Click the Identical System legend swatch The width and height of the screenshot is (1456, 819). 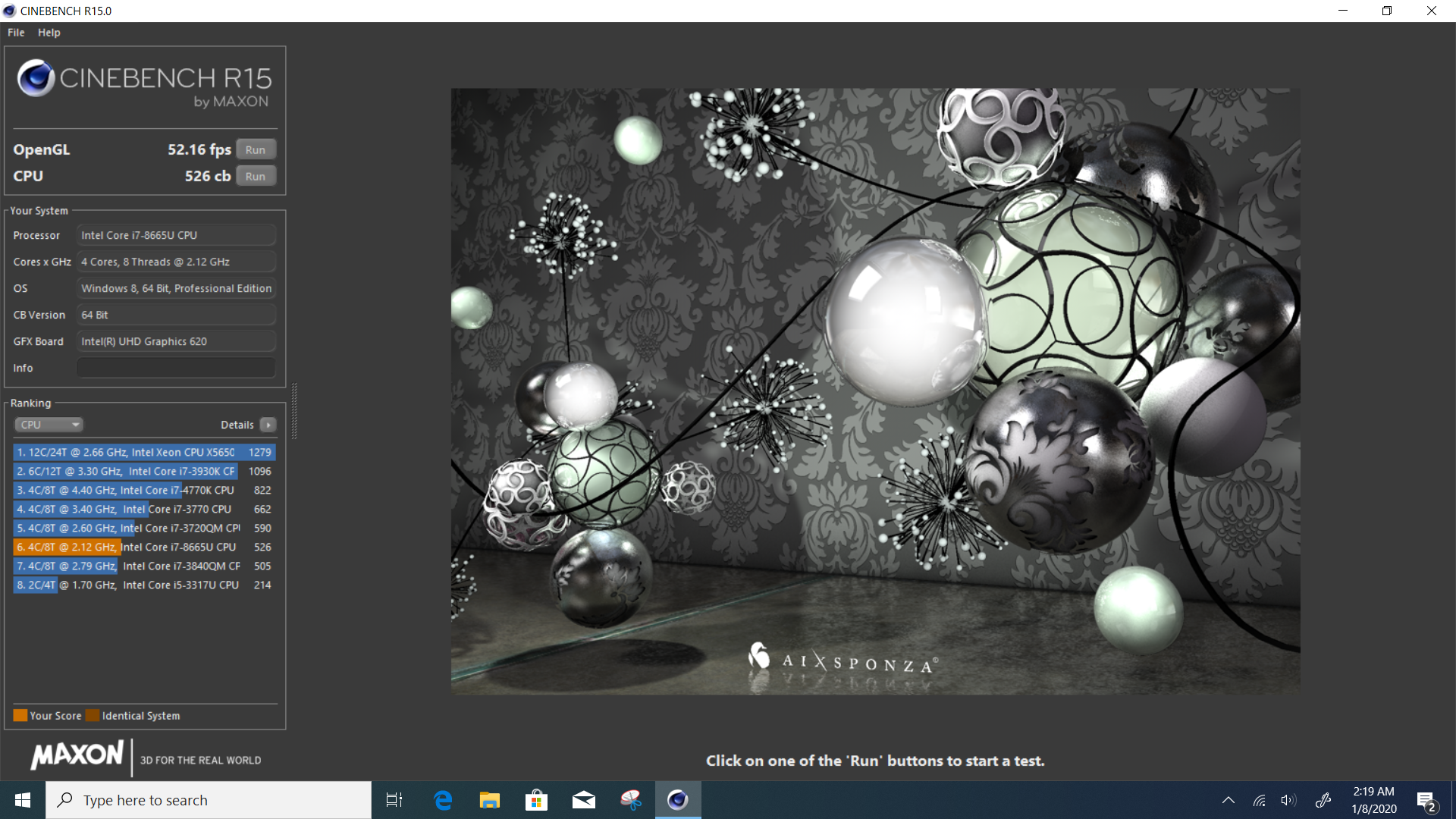click(x=93, y=715)
